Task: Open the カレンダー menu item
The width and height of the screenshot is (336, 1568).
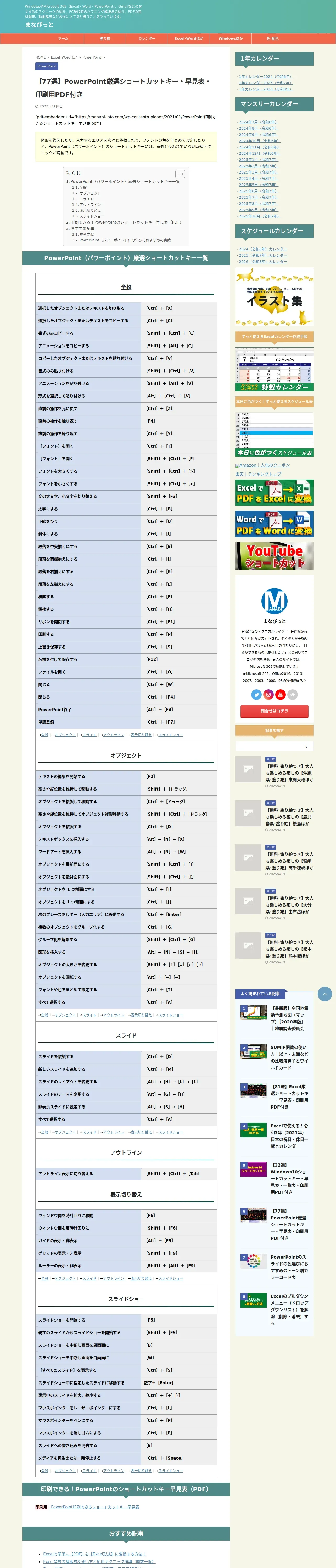Action: pyautogui.click(x=147, y=38)
